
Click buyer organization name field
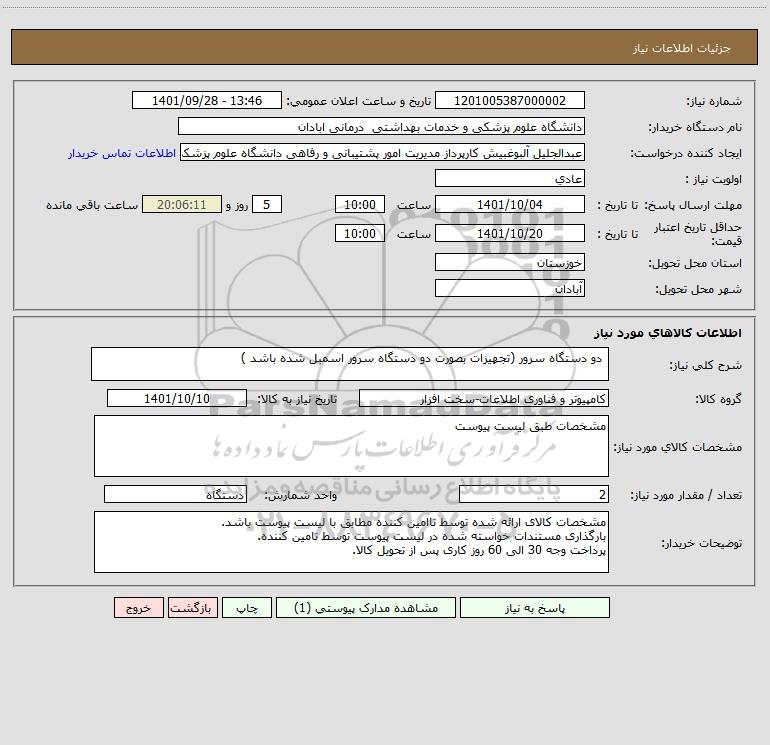[x=381, y=127]
